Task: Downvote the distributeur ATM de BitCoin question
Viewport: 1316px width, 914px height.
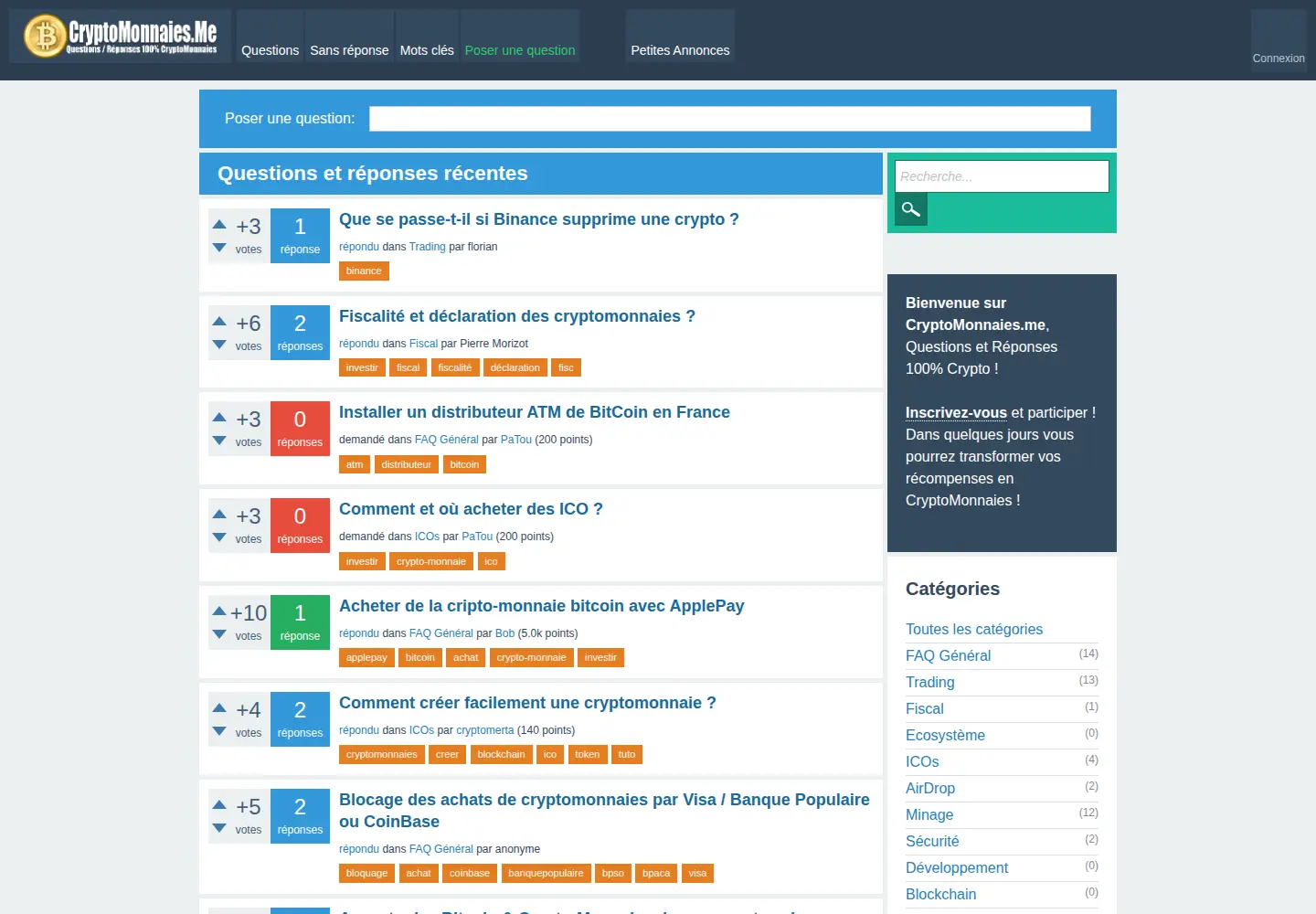Action: (219, 441)
